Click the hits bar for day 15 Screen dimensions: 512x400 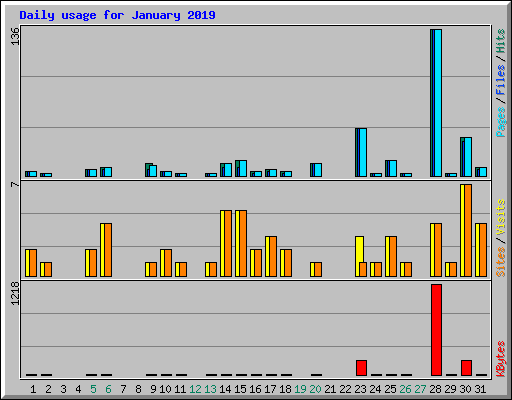point(241,168)
